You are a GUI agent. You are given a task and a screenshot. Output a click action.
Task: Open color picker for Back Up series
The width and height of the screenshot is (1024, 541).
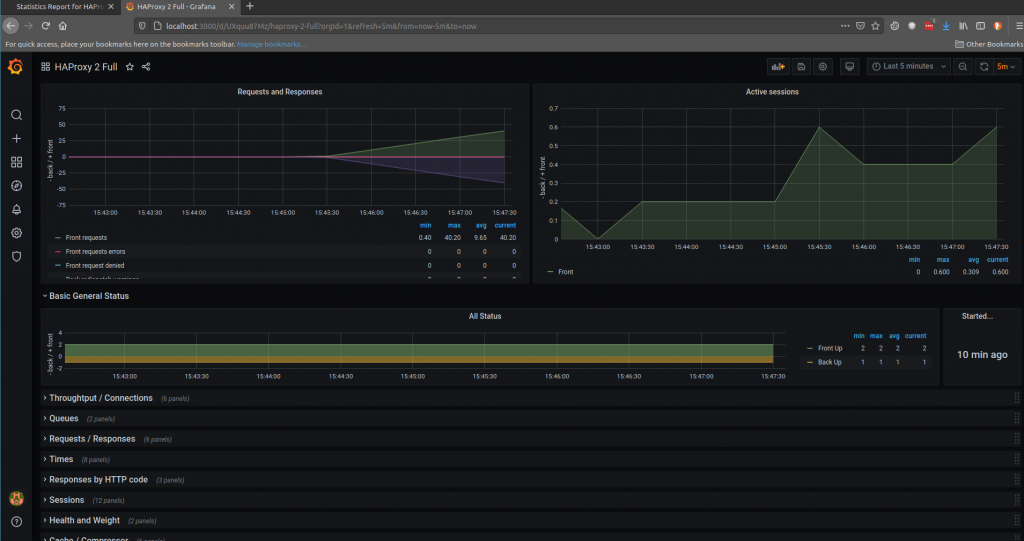pyautogui.click(x=810, y=362)
